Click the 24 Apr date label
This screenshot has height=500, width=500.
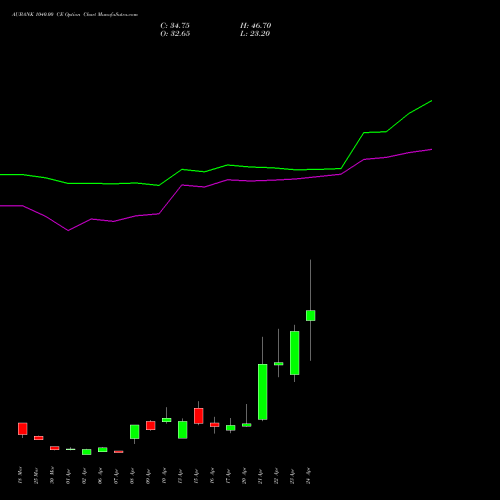pos(309,476)
